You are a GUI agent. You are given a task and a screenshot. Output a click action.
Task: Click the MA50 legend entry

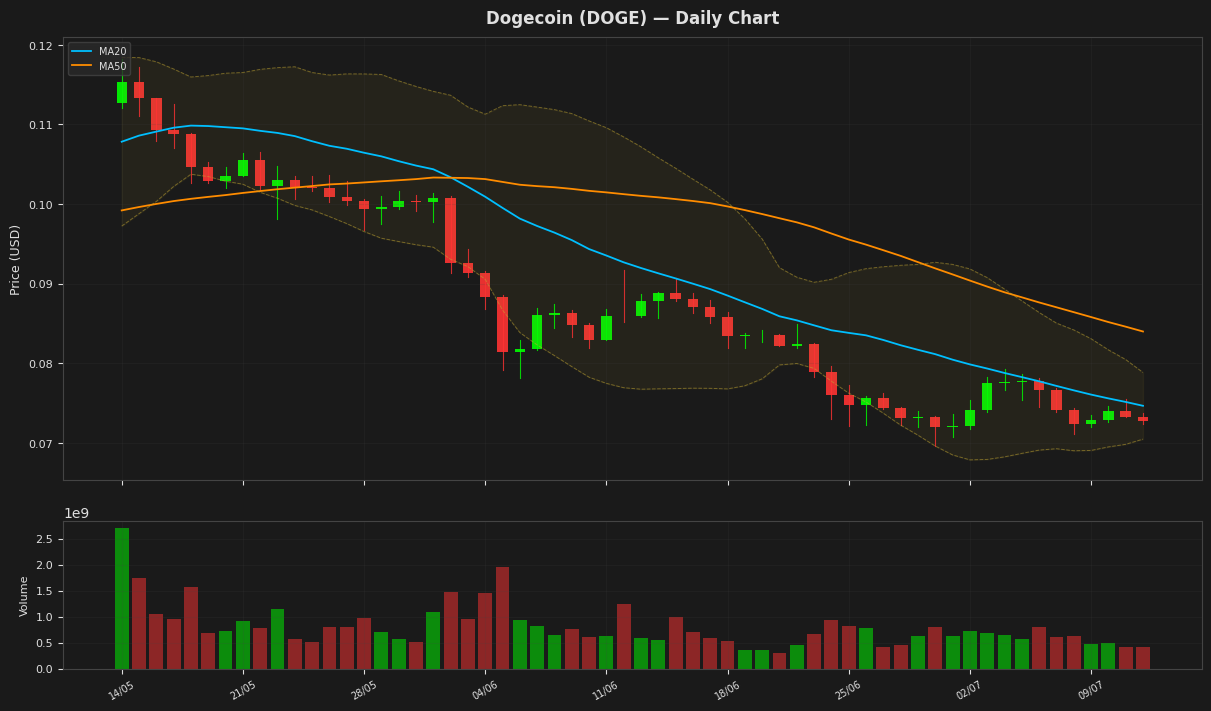point(98,66)
